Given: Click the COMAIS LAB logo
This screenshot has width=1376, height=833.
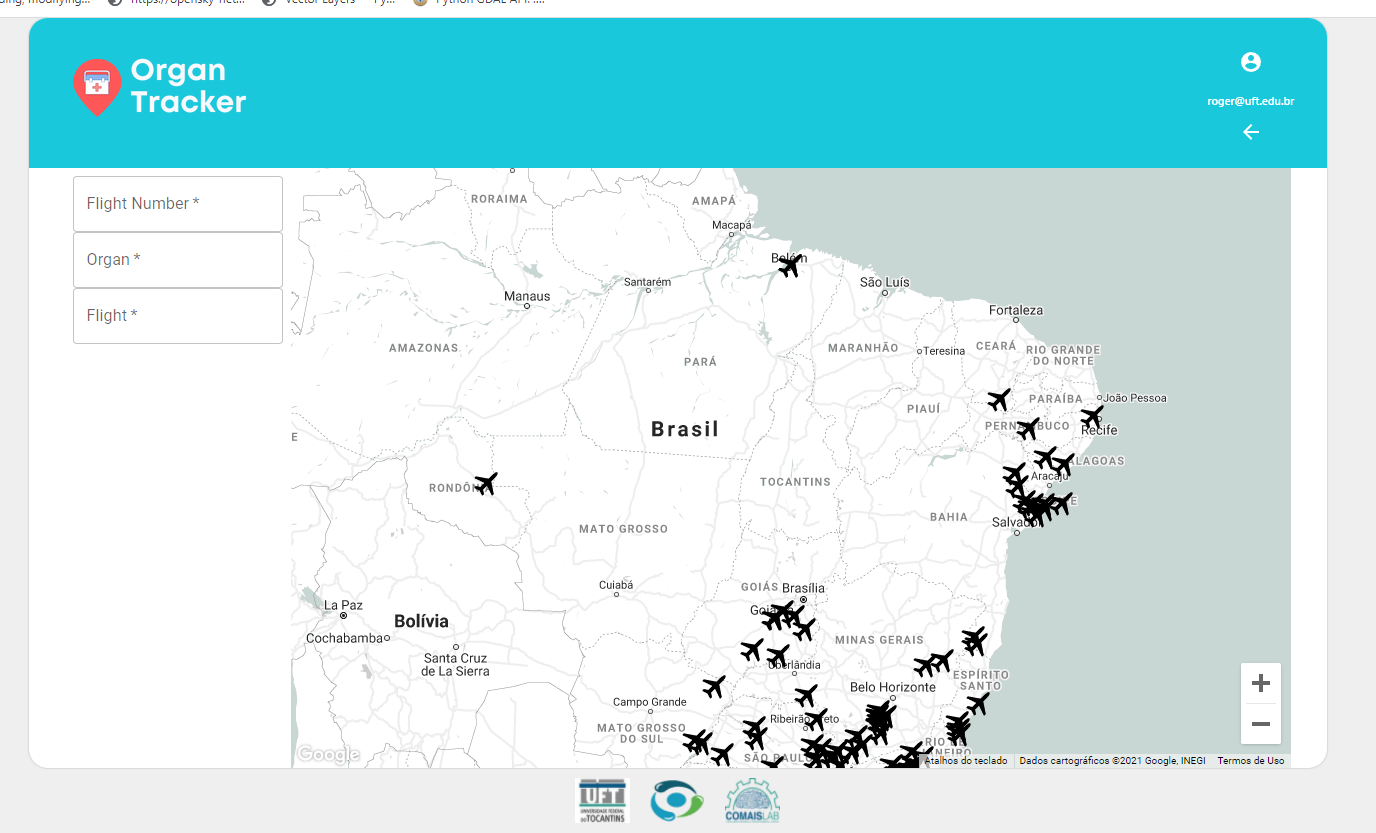Looking at the screenshot, I should coord(751,801).
